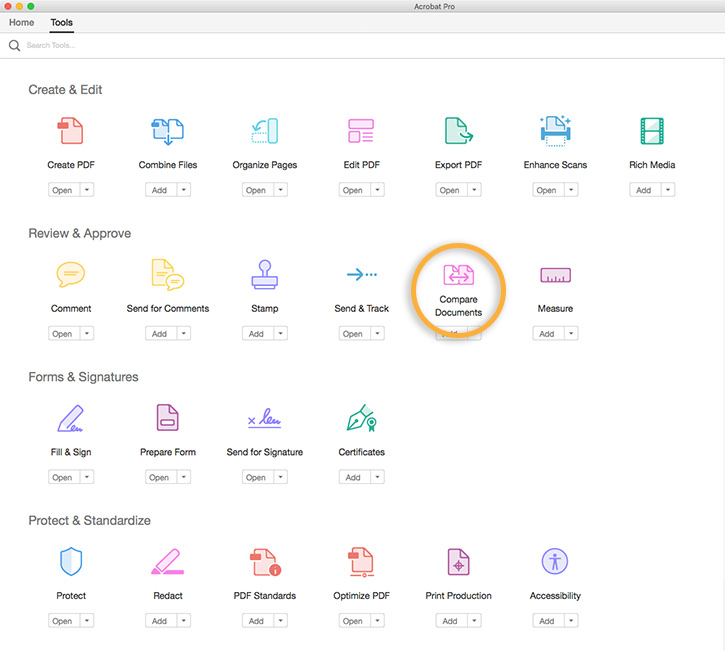Viewport: 725px width, 651px height.
Task: Click the Enhance Scans label text
Action: (x=555, y=165)
